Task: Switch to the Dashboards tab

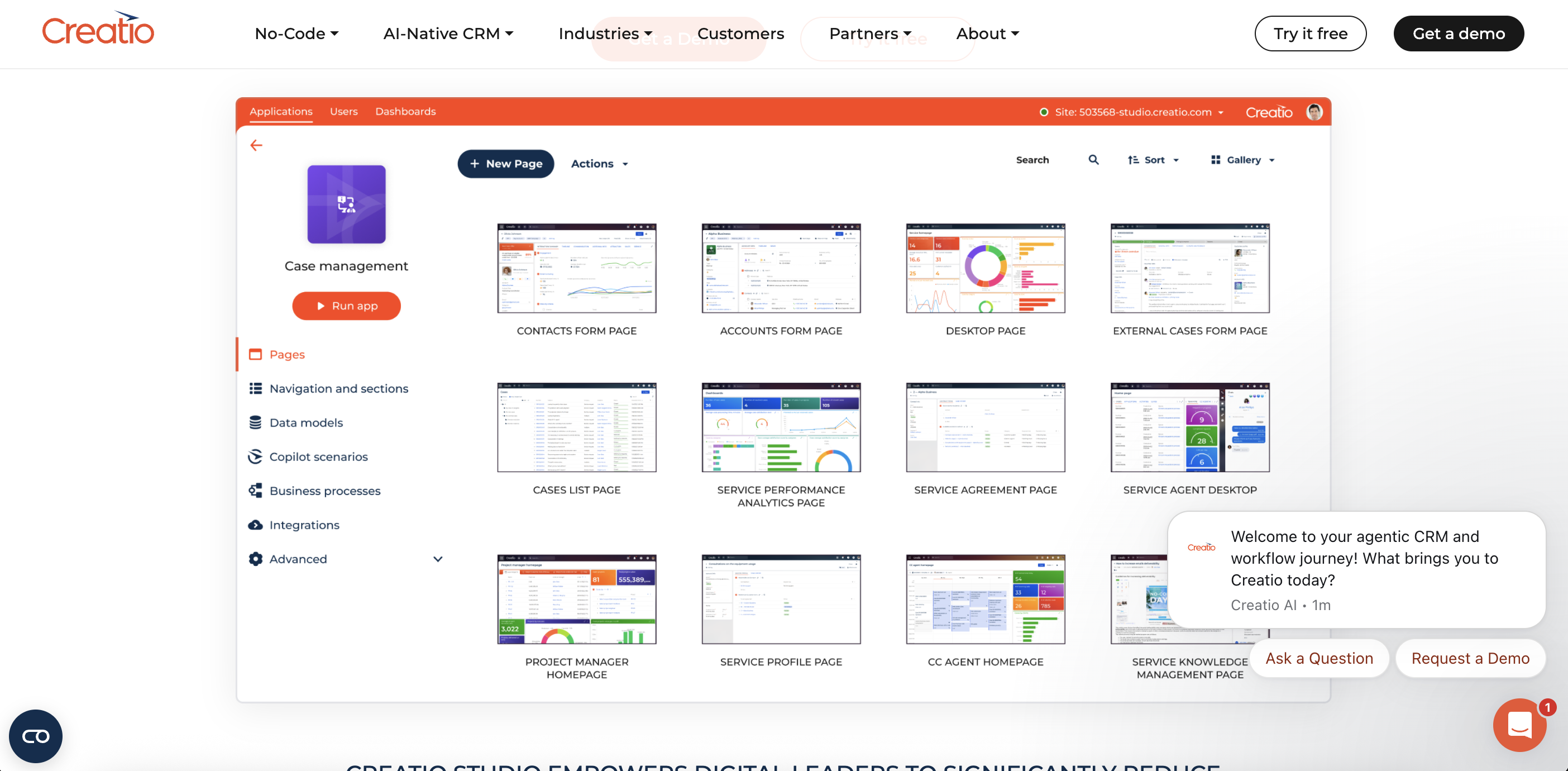Action: click(405, 111)
